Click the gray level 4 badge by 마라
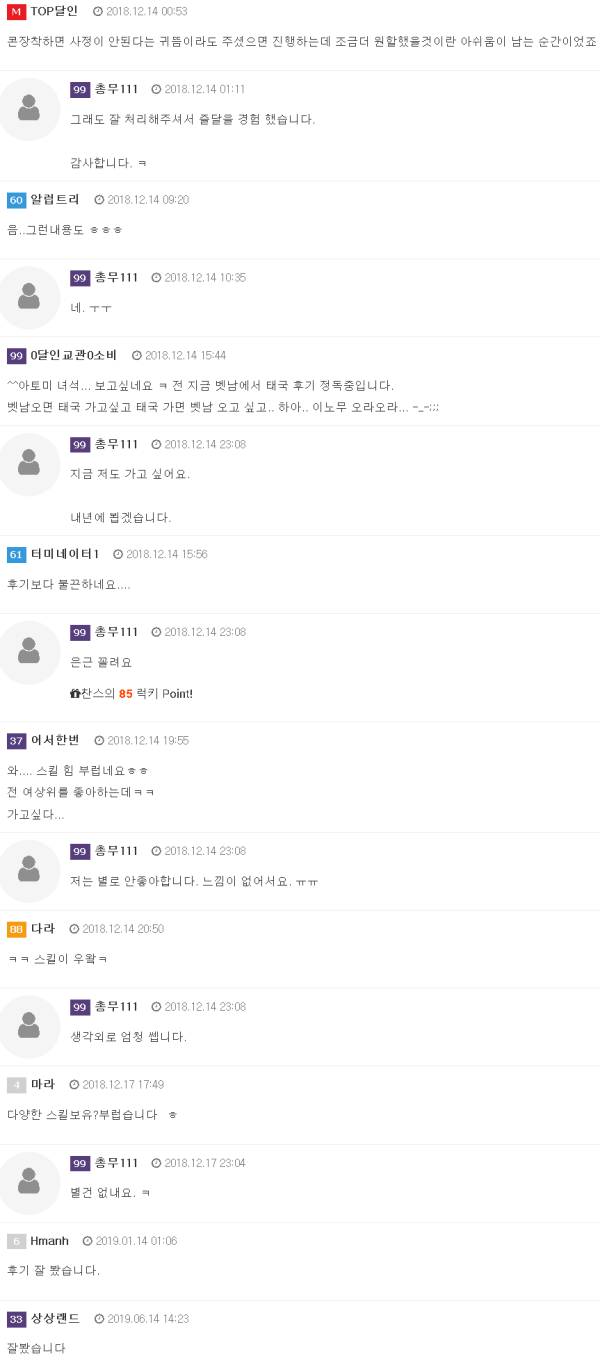 (16, 1085)
